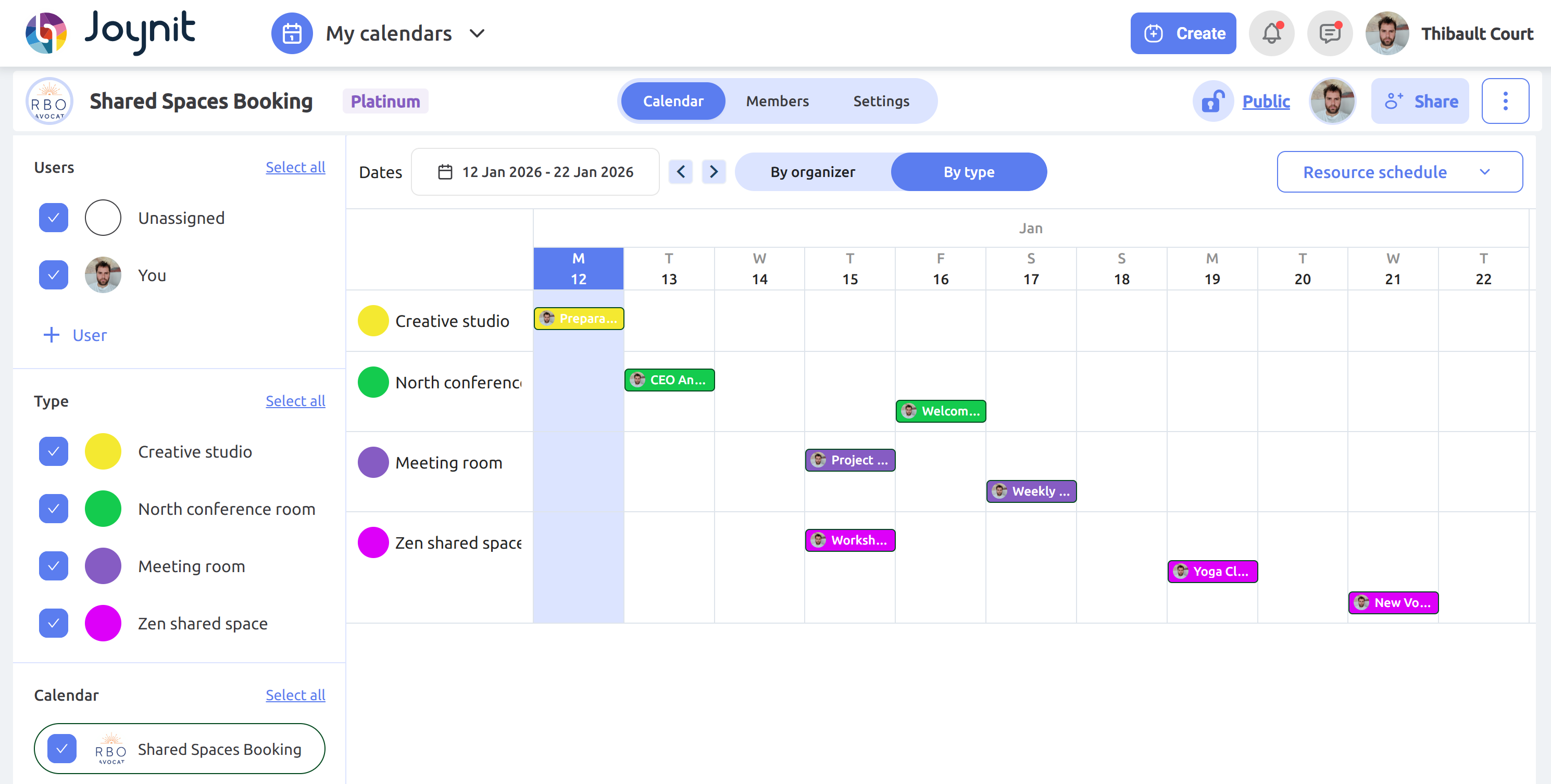The width and height of the screenshot is (1551, 784).
Task: Switch to the Members tab
Action: [777, 100]
